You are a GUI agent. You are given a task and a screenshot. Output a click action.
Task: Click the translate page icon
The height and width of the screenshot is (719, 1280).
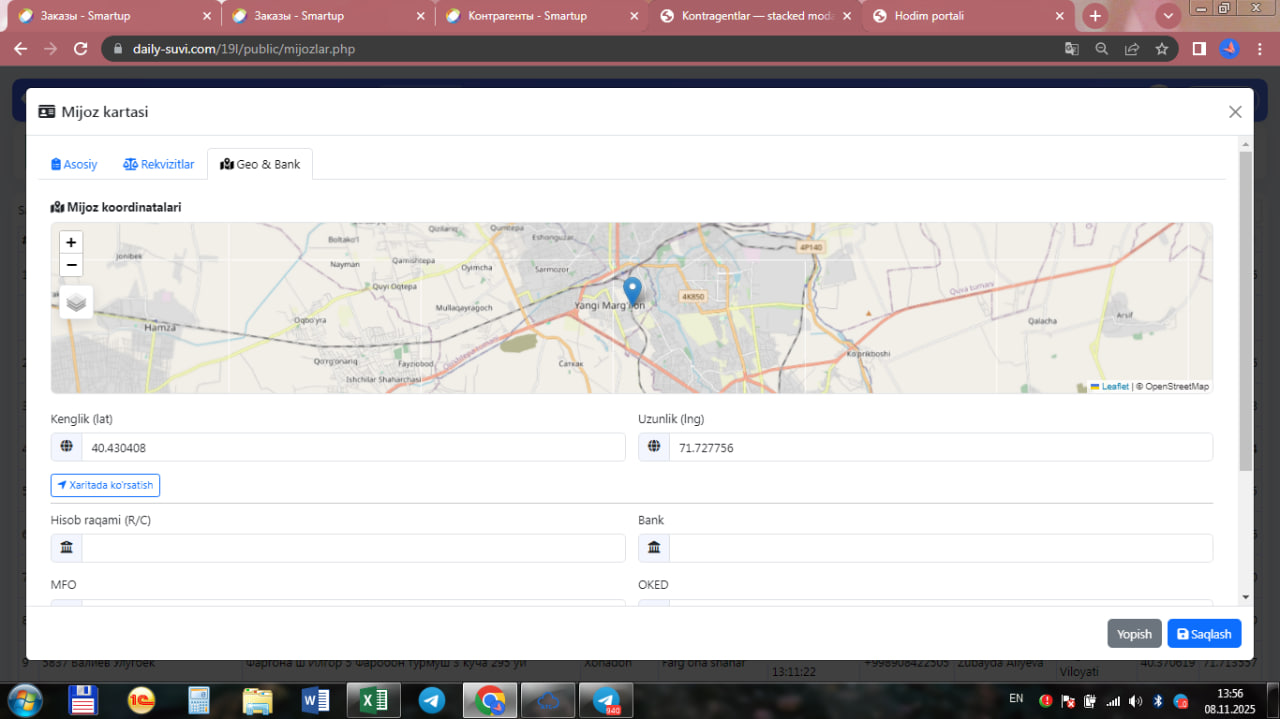(x=1071, y=49)
